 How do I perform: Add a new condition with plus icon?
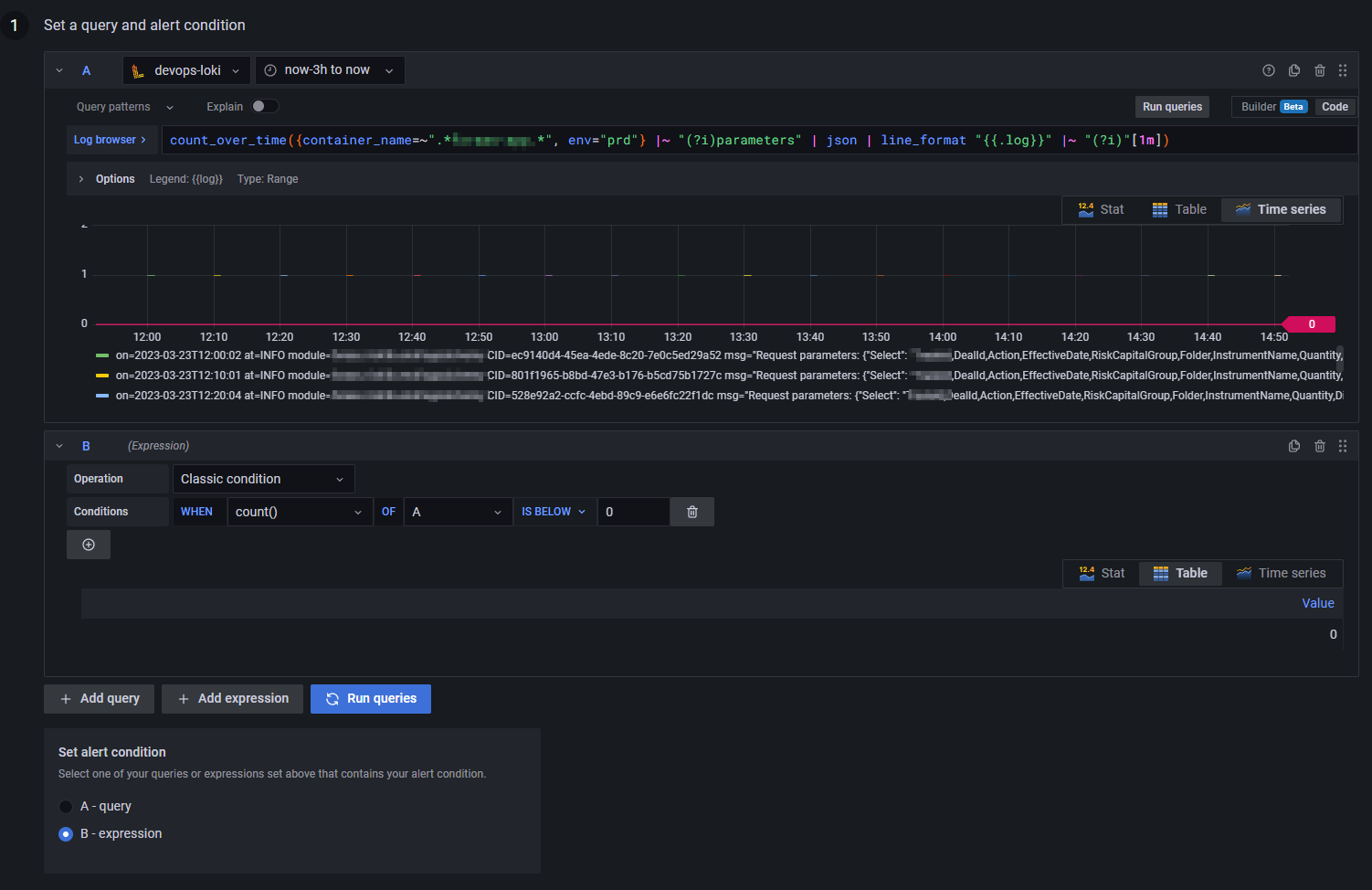click(89, 545)
